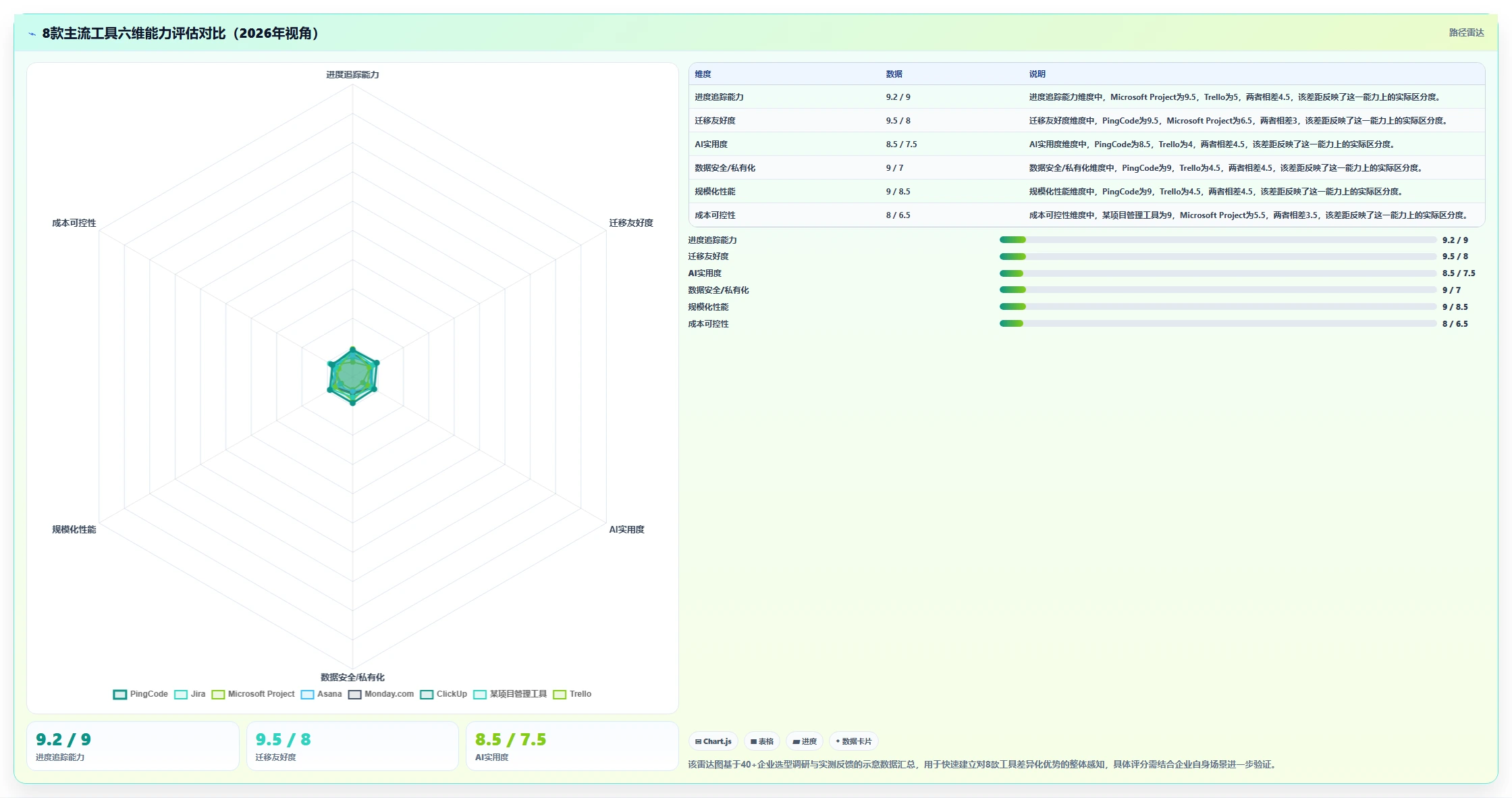Click the table data value 9 / 7
Image resolution: width=1512 pixels, height=798 pixels.
coord(894,168)
